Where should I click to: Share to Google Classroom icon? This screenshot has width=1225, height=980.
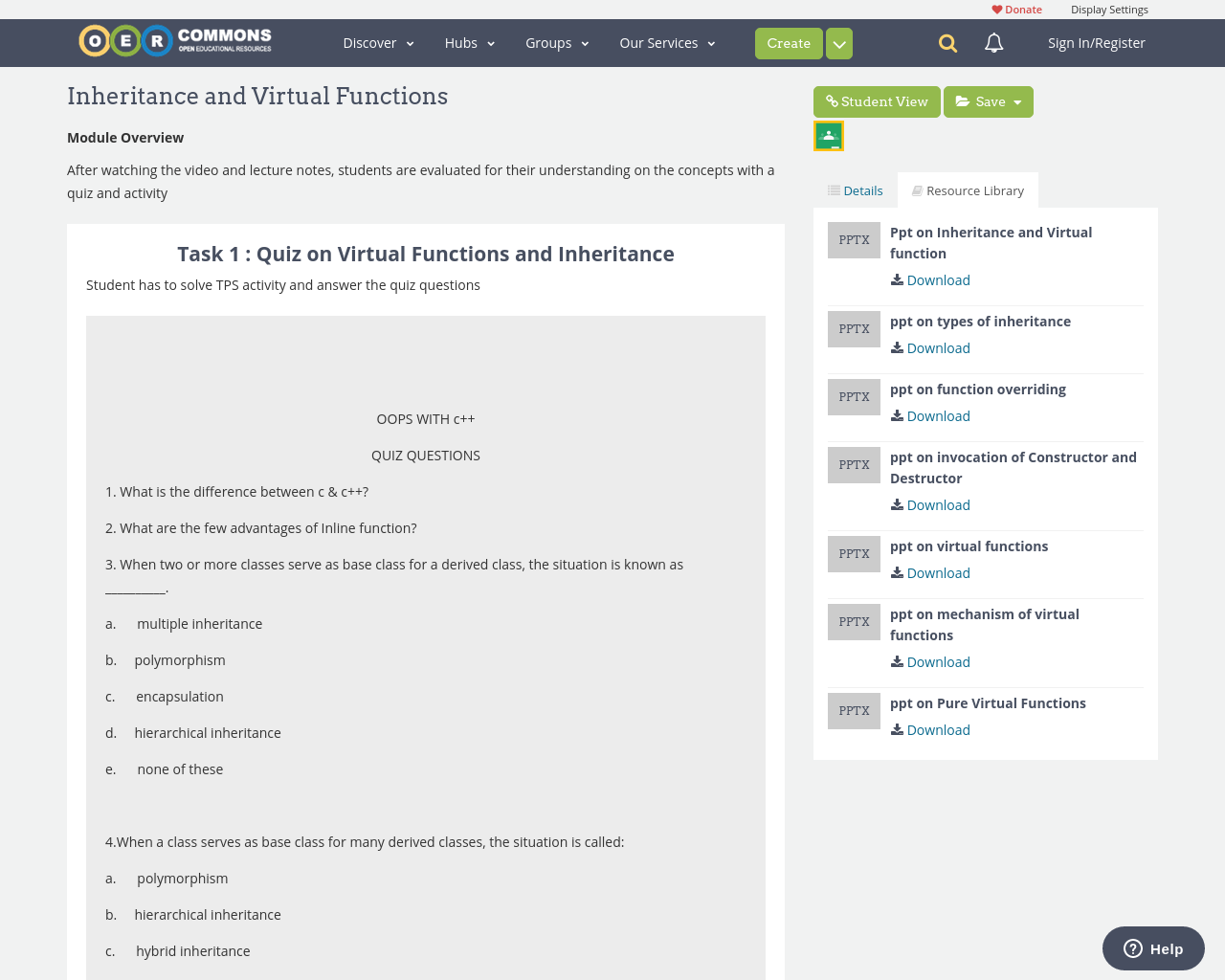point(828,134)
